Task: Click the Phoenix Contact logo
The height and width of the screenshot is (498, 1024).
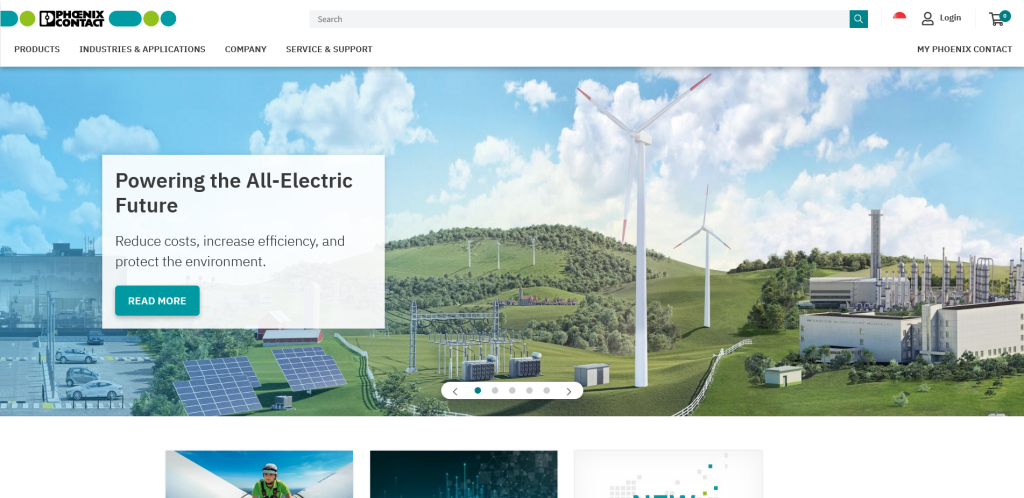Action: coord(88,18)
